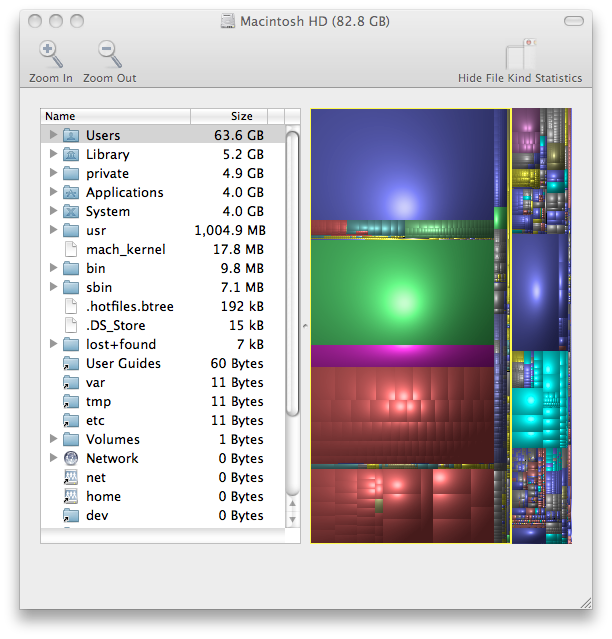
Task: Click the window resize grip
Action: pos(586,603)
